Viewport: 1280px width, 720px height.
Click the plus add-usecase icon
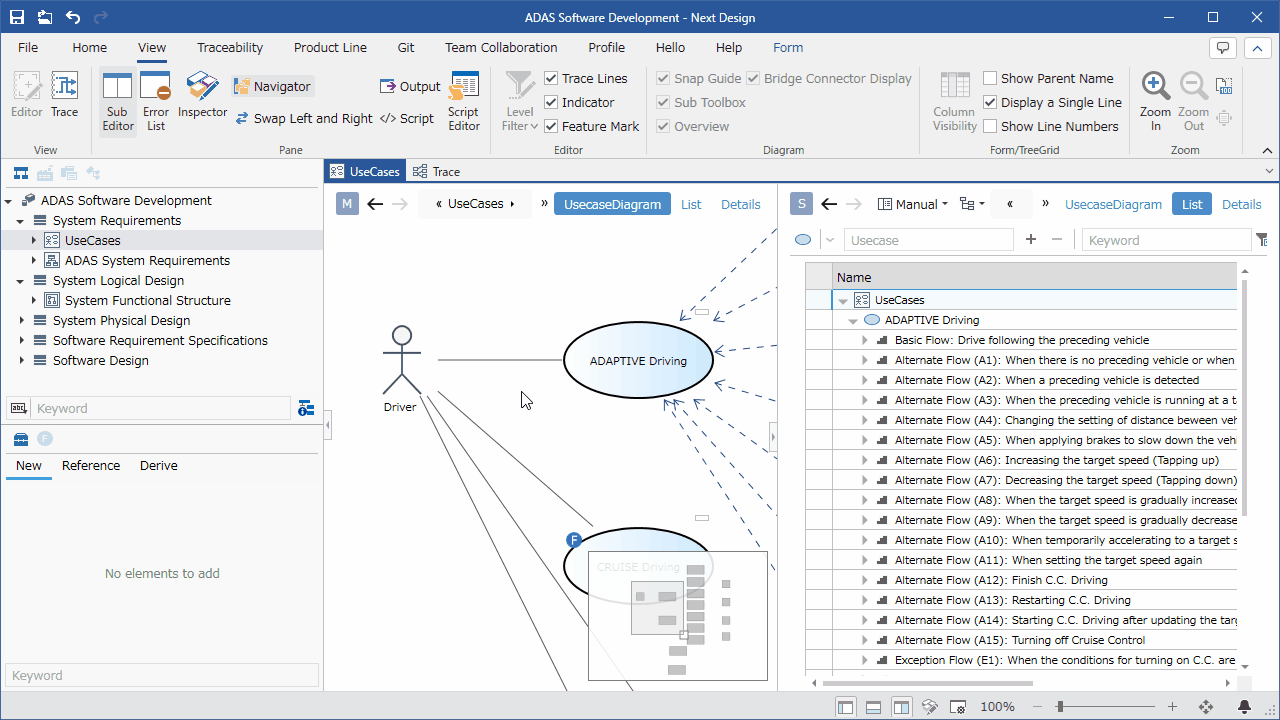pos(1032,240)
